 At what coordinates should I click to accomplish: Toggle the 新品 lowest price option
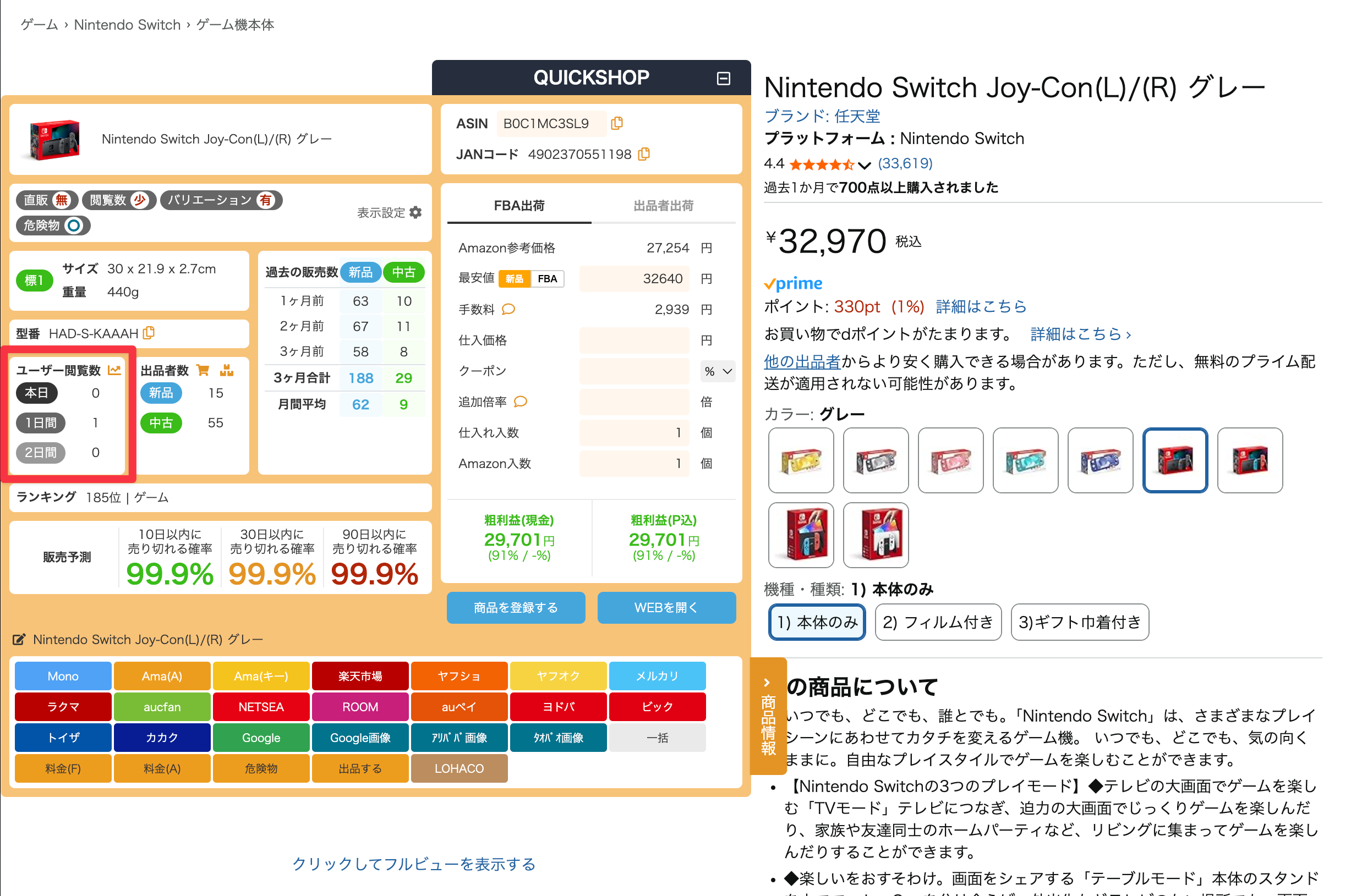[514, 279]
